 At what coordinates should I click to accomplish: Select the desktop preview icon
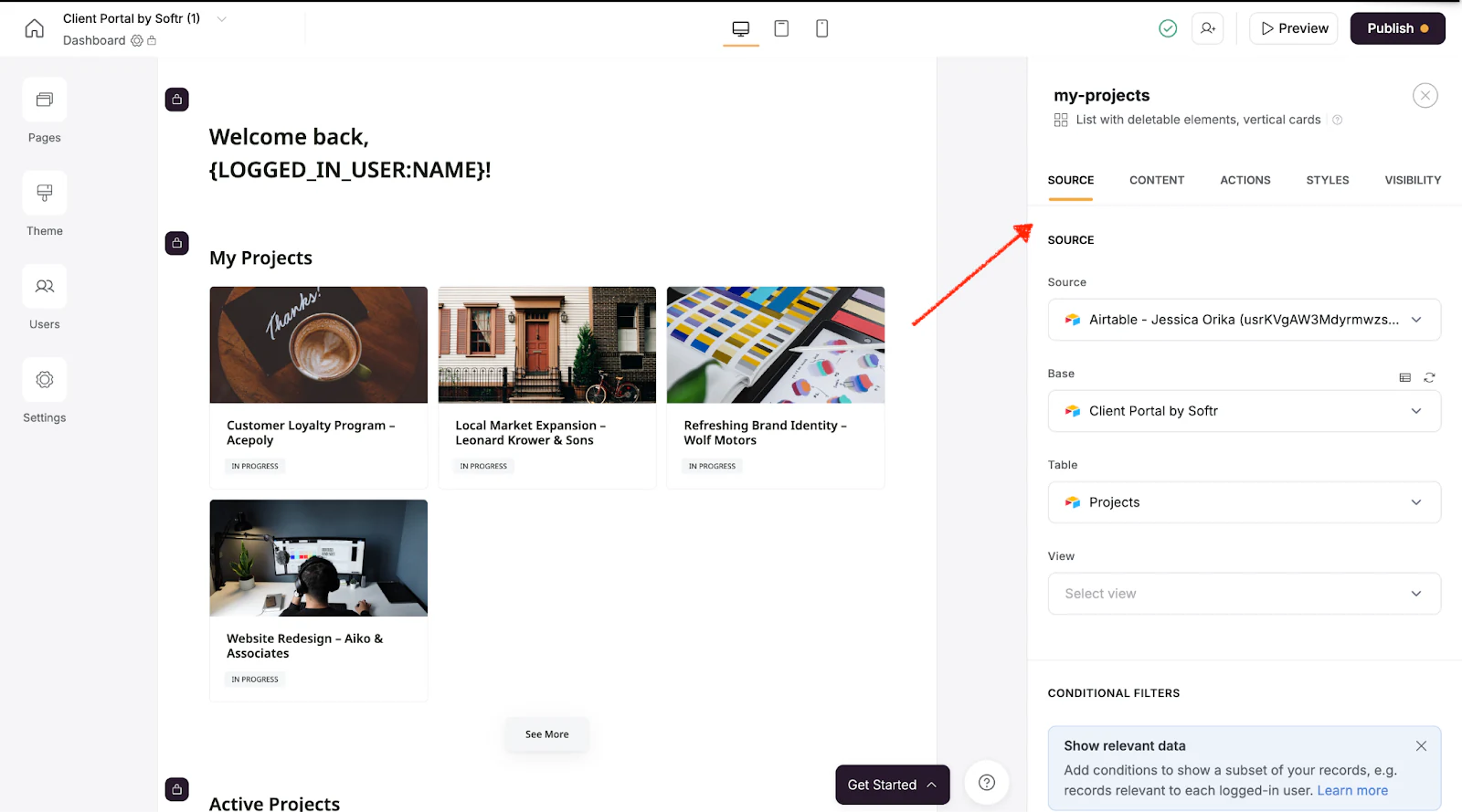(741, 28)
